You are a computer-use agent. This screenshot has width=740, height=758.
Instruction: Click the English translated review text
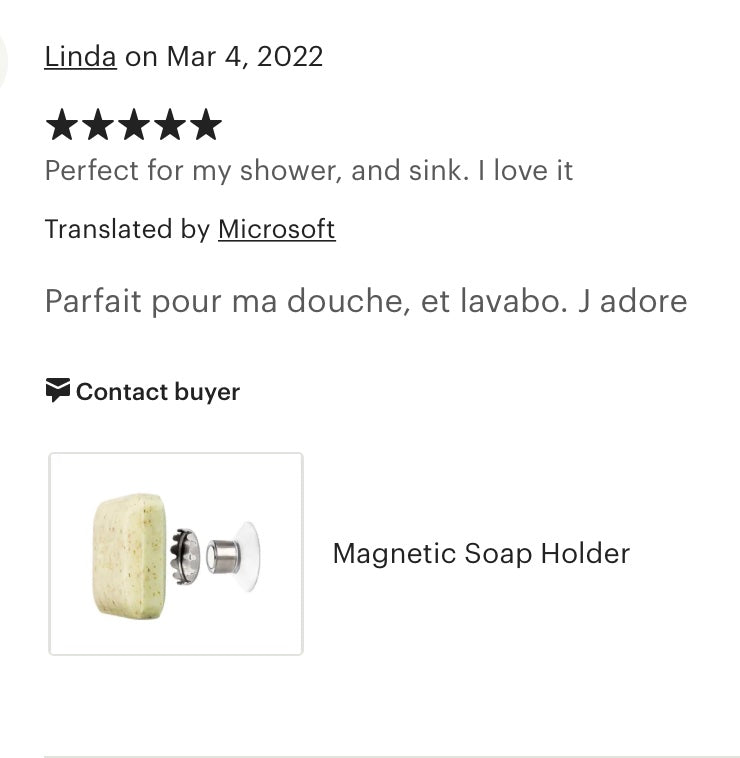coord(308,170)
